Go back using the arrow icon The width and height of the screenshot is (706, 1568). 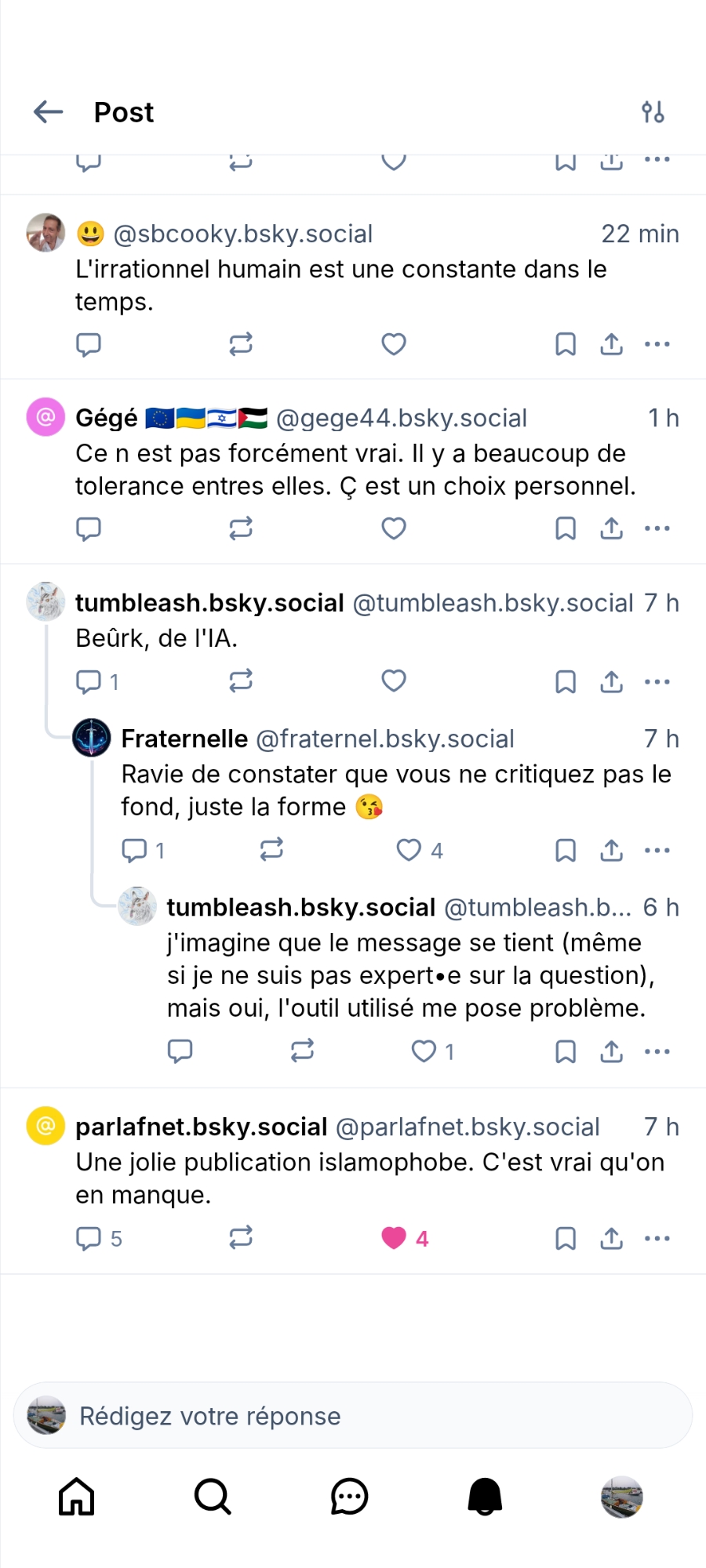[49, 112]
